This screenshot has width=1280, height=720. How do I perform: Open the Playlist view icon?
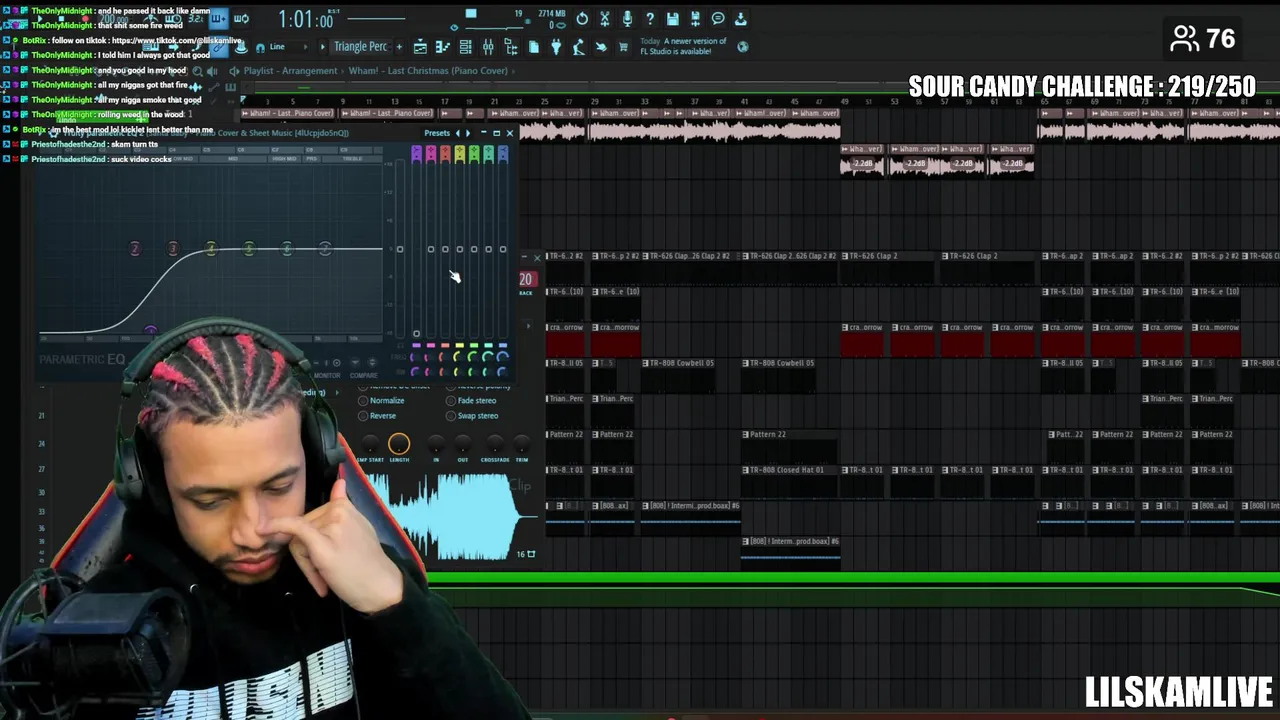click(420, 46)
